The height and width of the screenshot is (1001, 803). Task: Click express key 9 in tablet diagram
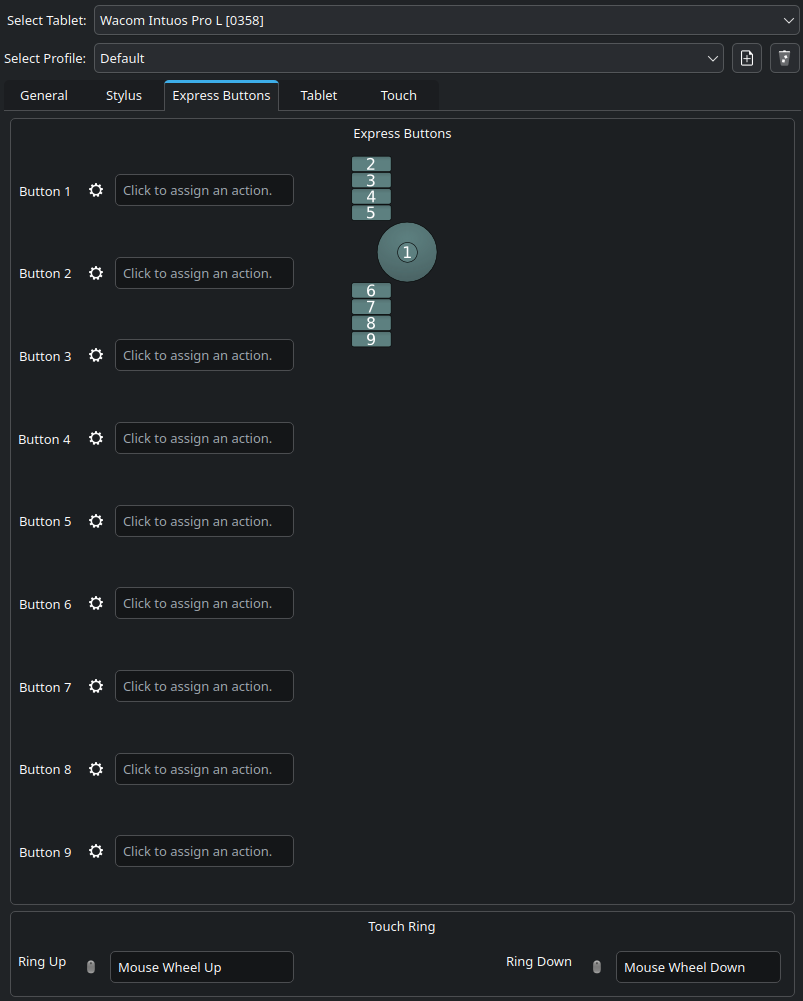click(371, 339)
